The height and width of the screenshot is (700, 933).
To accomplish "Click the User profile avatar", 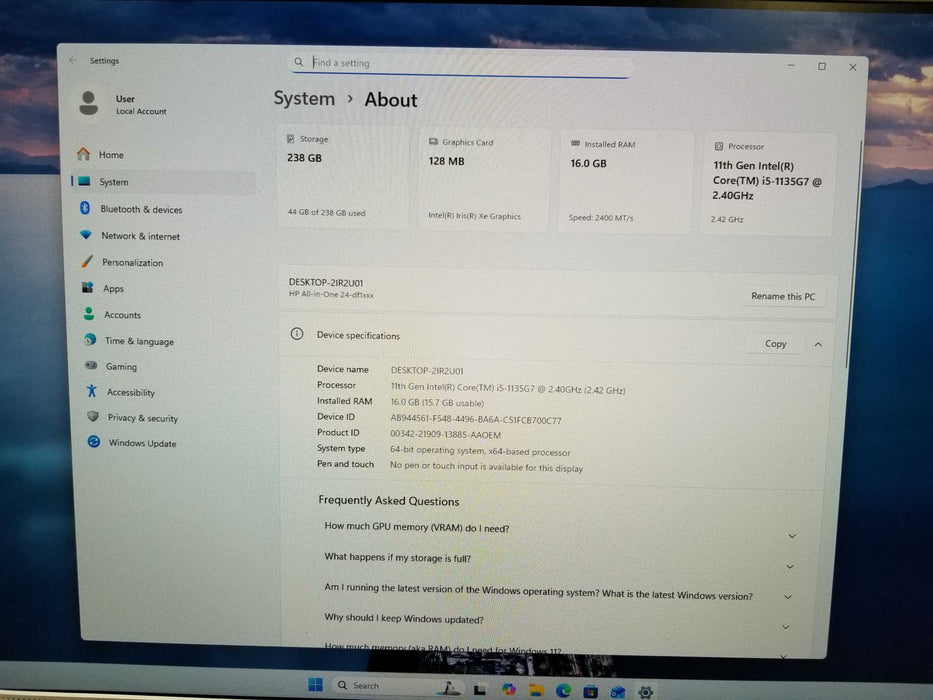I will click(x=89, y=103).
